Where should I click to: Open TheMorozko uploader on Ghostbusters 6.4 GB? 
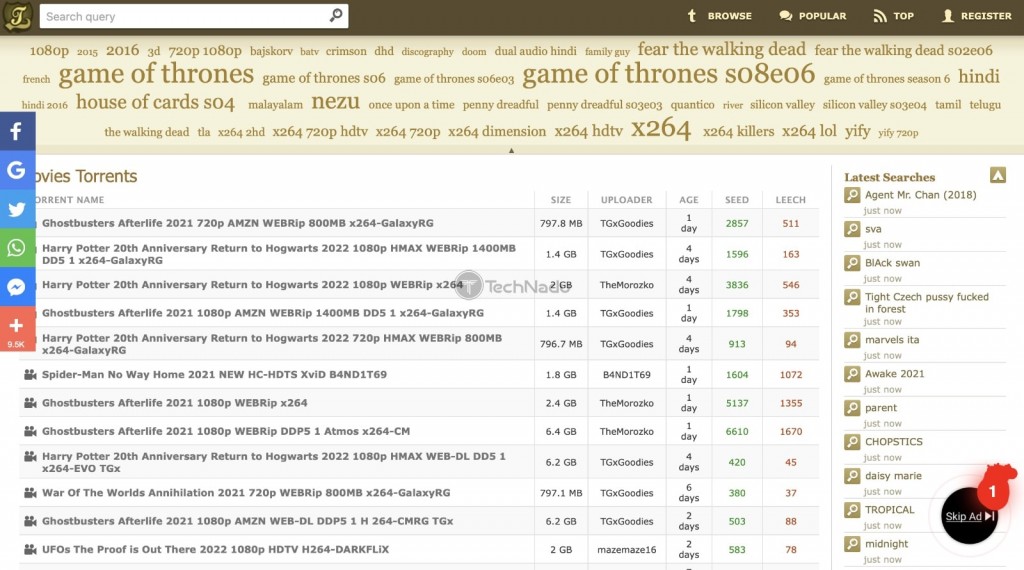click(x=626, y=432)
